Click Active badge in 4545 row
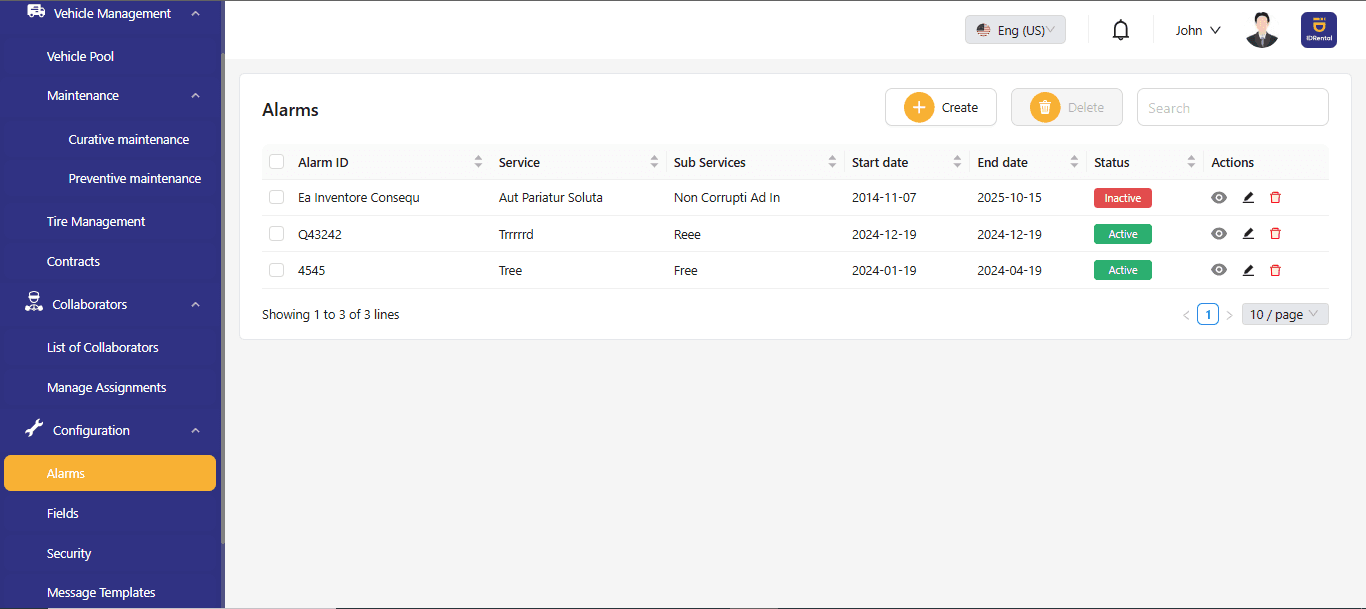Image resolution: width=1366 pixels, height=609 pixels. pos(1123,270)
